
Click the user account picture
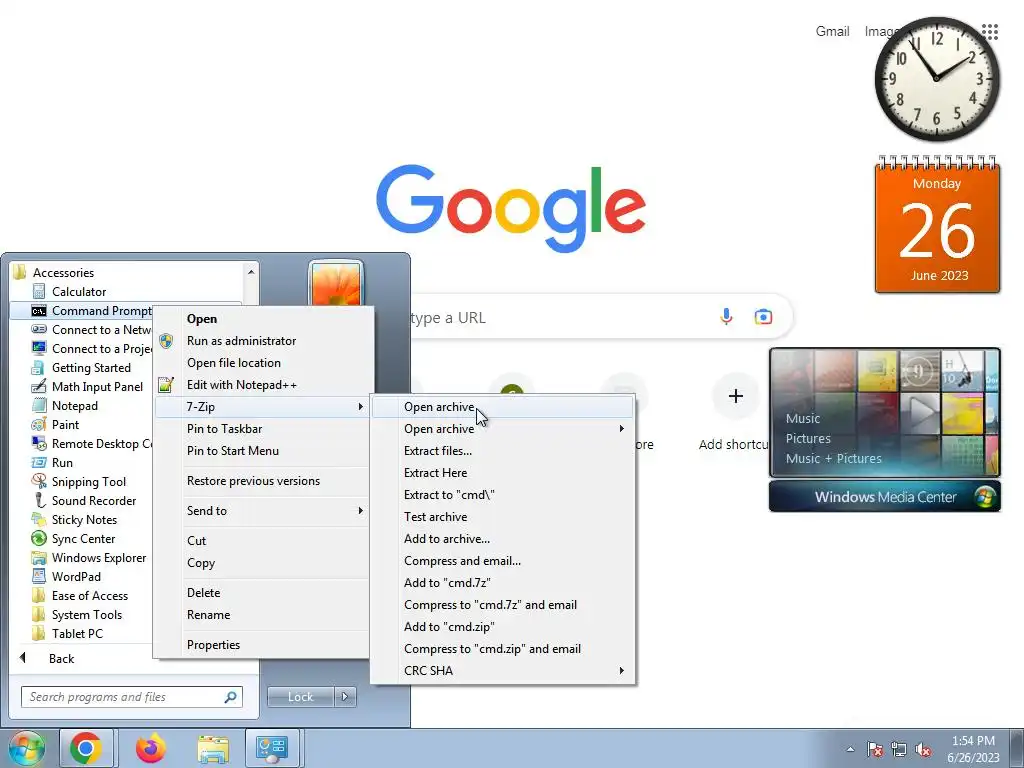click(336, 283)
